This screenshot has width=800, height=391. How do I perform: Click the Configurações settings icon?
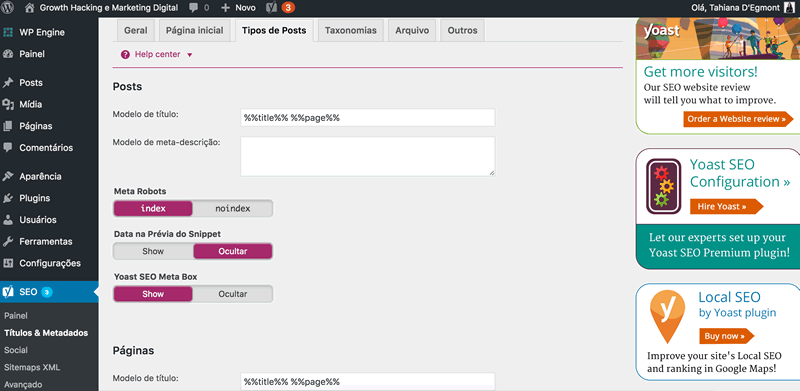tap(8, 263)
